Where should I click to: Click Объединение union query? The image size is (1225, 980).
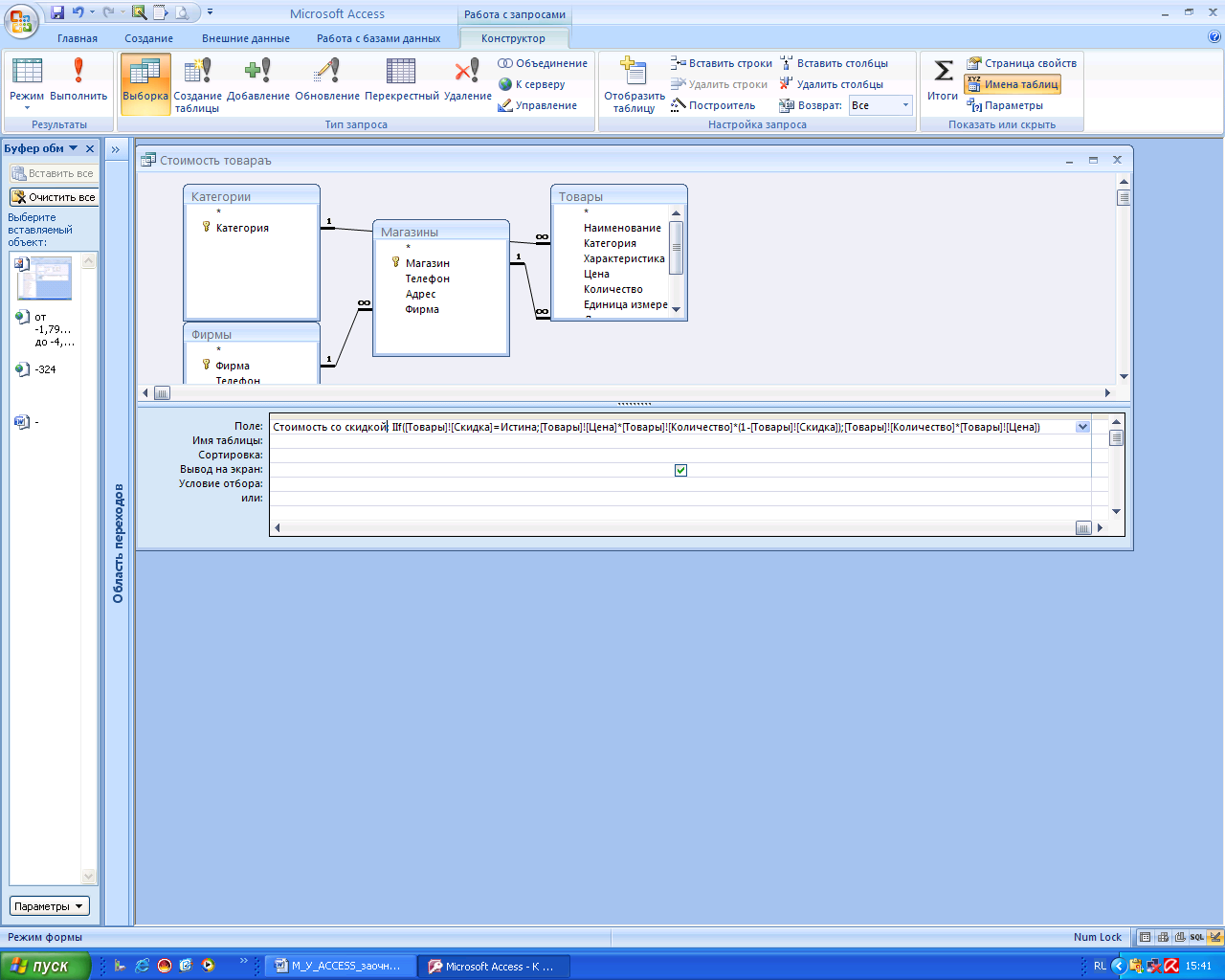point(543,63)
